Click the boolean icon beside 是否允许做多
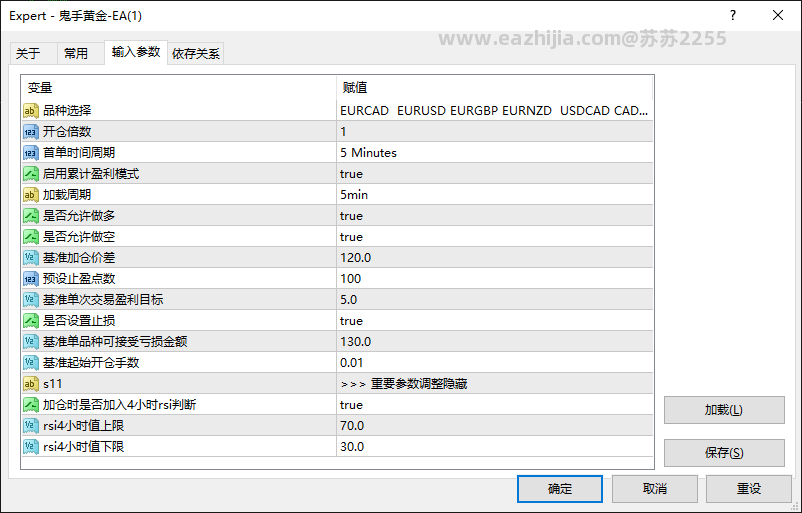 click(31, 216)
